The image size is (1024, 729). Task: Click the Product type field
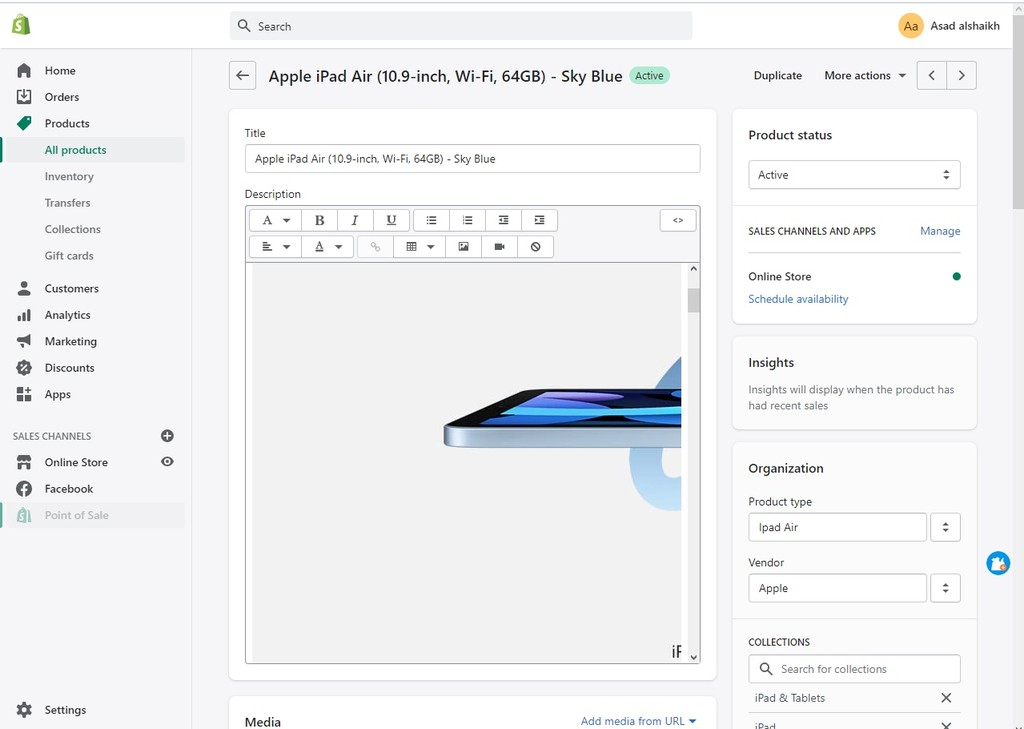pos(837,527)
